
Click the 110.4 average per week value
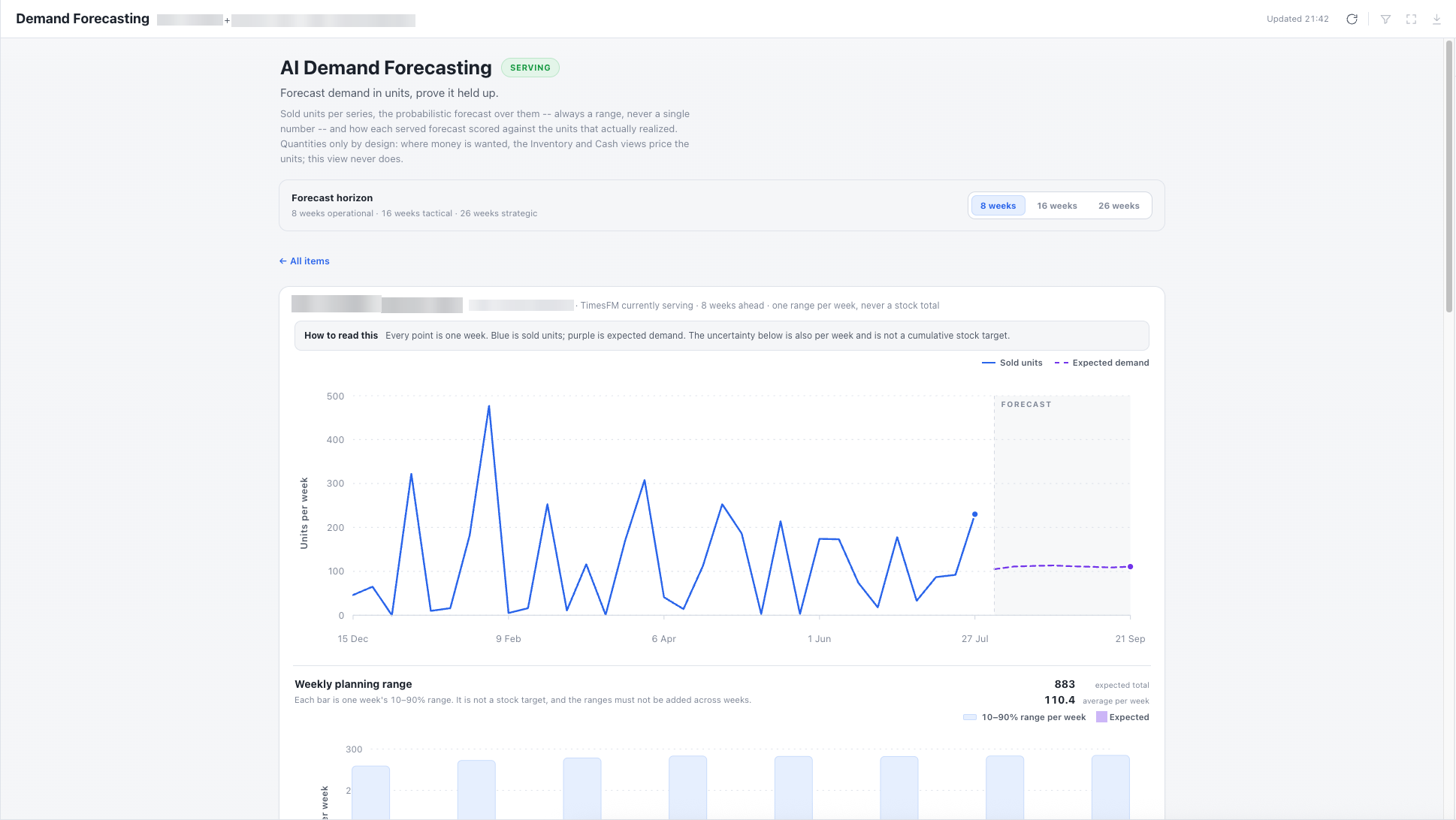1059,700
